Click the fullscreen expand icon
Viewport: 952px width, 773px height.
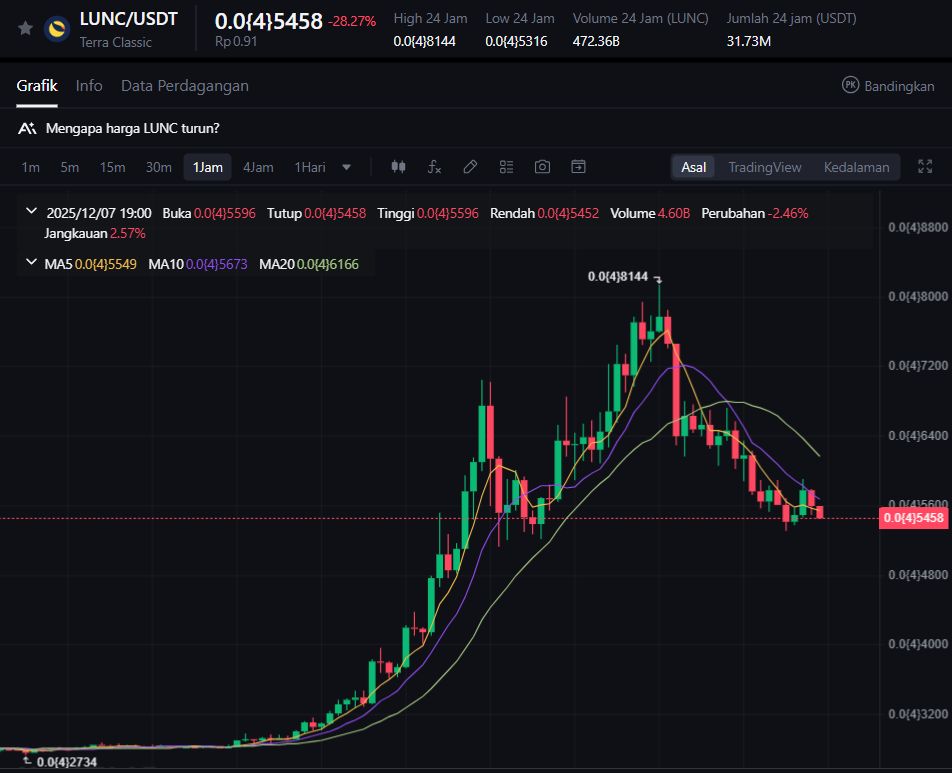tap(925, 167)
